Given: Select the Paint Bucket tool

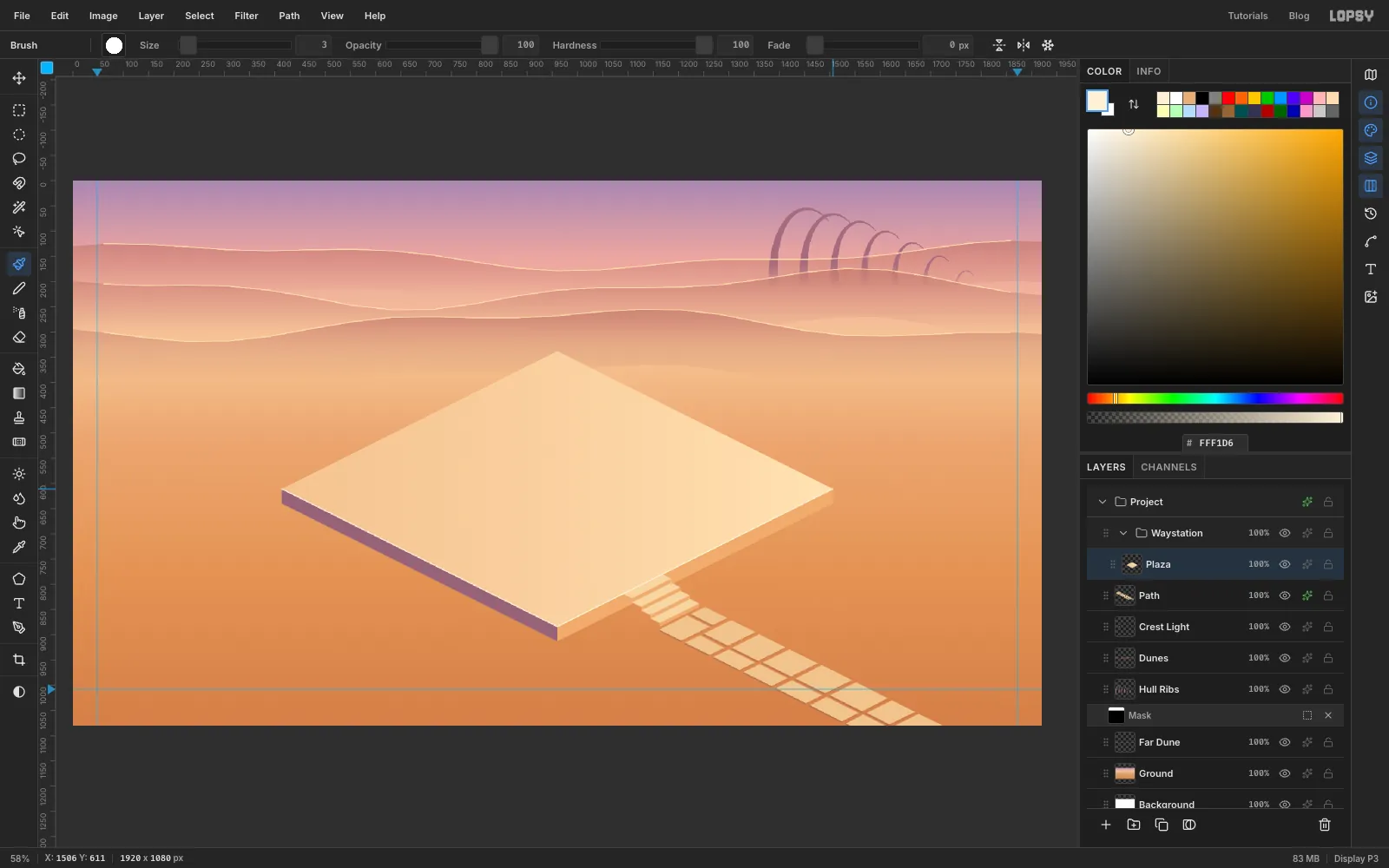Looking at the screenshot, I should point(19,369).
